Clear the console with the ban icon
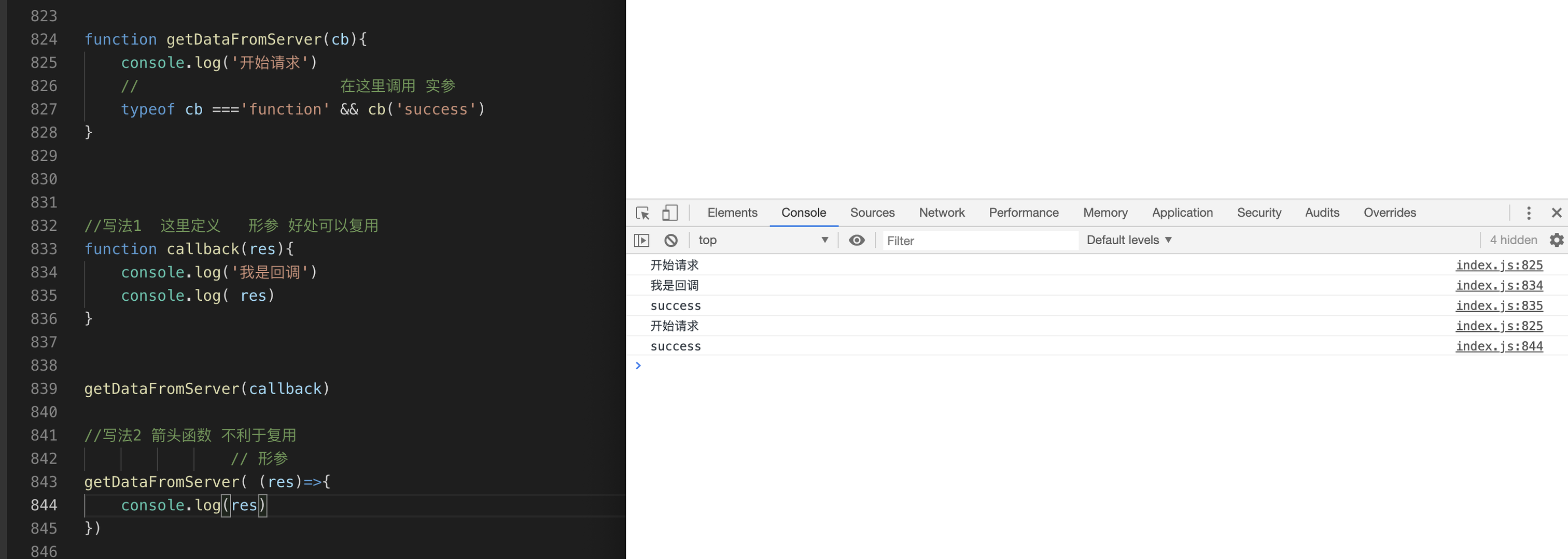Image resolution: width=1568 pixels, height=559 pixels. pos(671,241)
